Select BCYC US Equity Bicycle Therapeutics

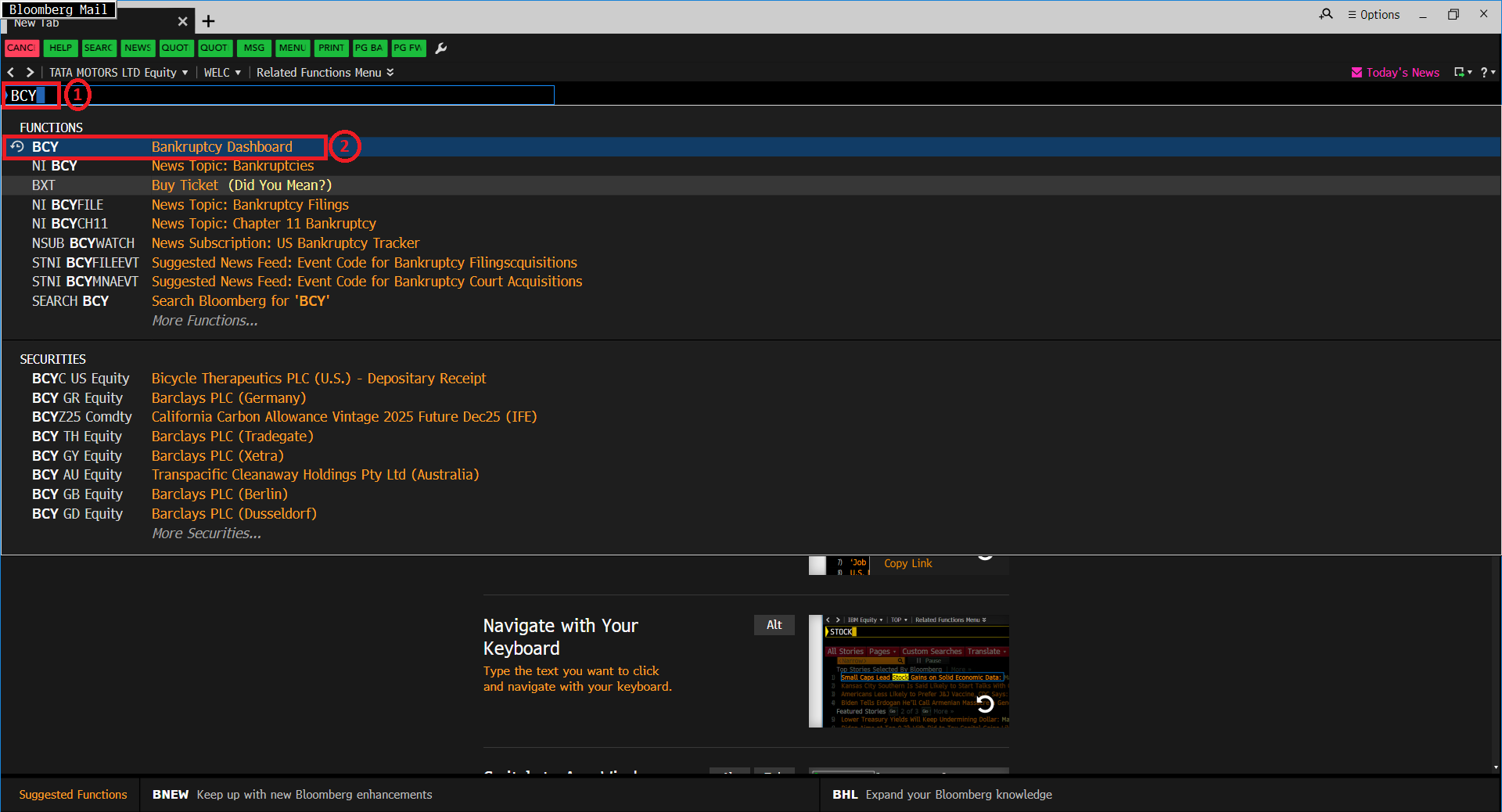(x=751, y=379)
